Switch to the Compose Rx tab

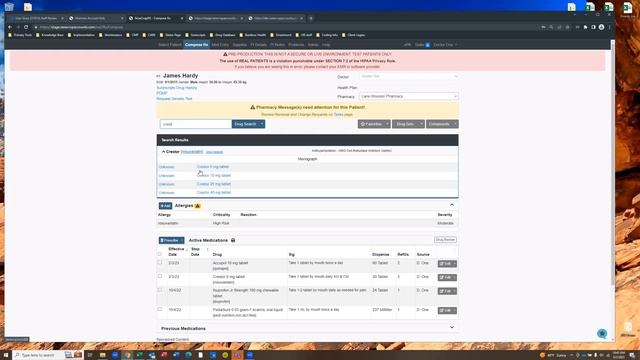click(196, 45)
